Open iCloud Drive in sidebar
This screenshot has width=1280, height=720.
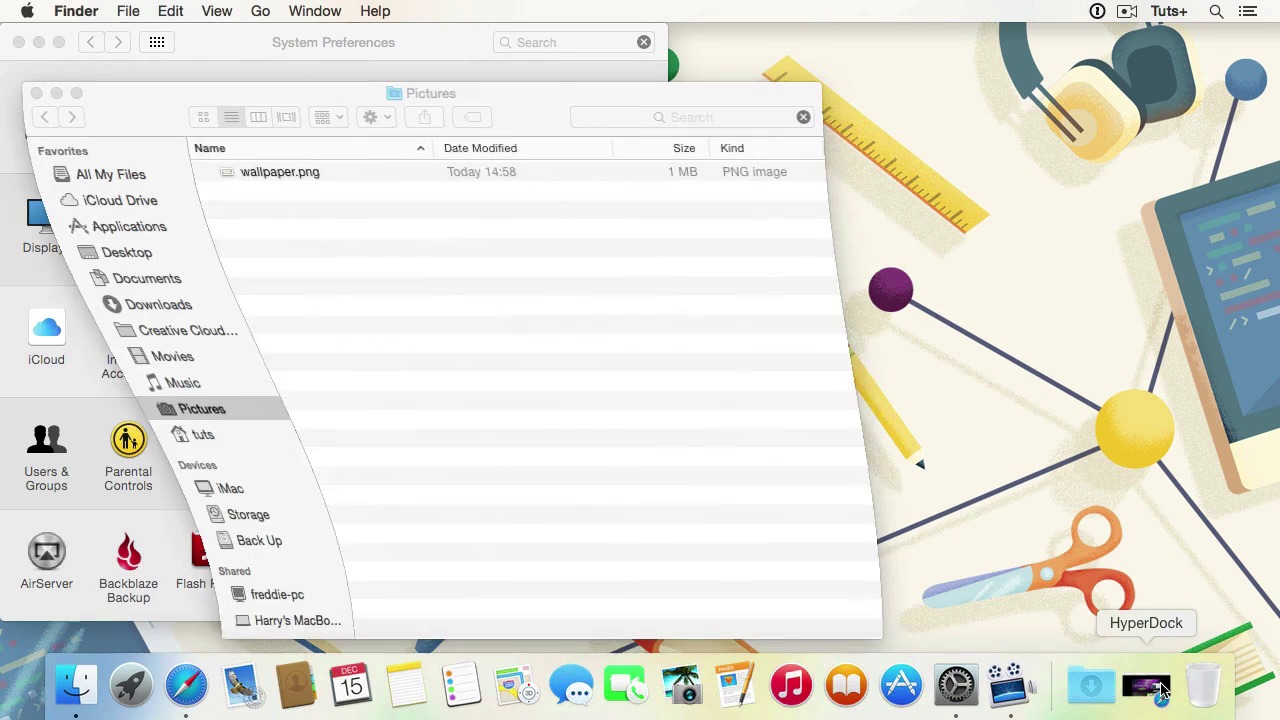tap(109, 200)
